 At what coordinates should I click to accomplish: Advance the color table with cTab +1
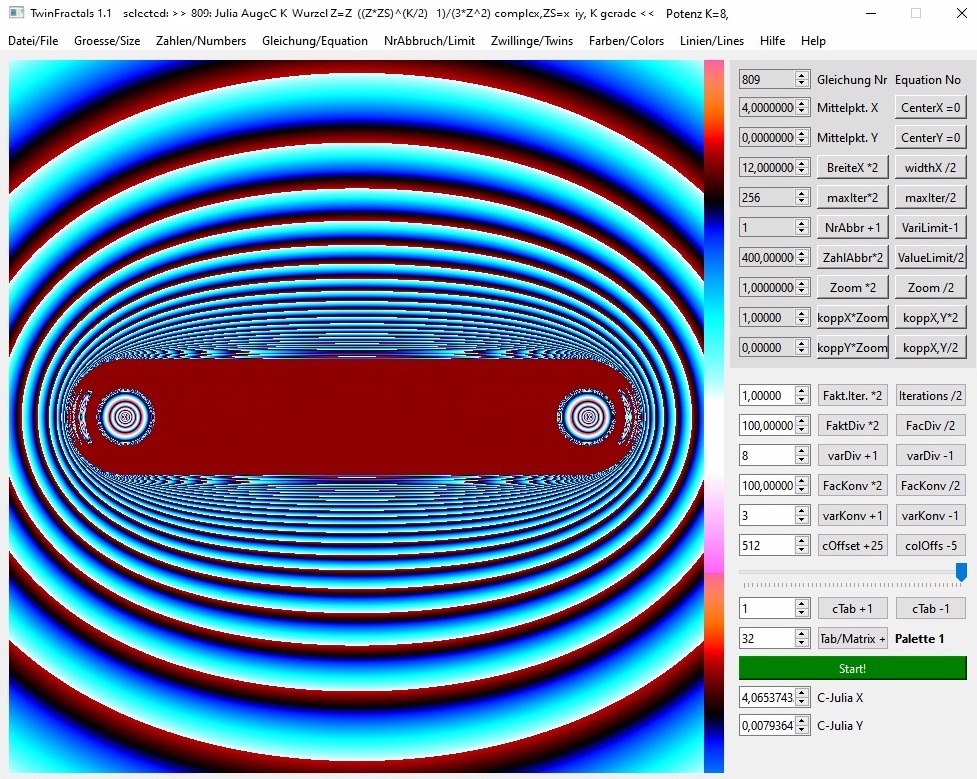tap(852, 608)
